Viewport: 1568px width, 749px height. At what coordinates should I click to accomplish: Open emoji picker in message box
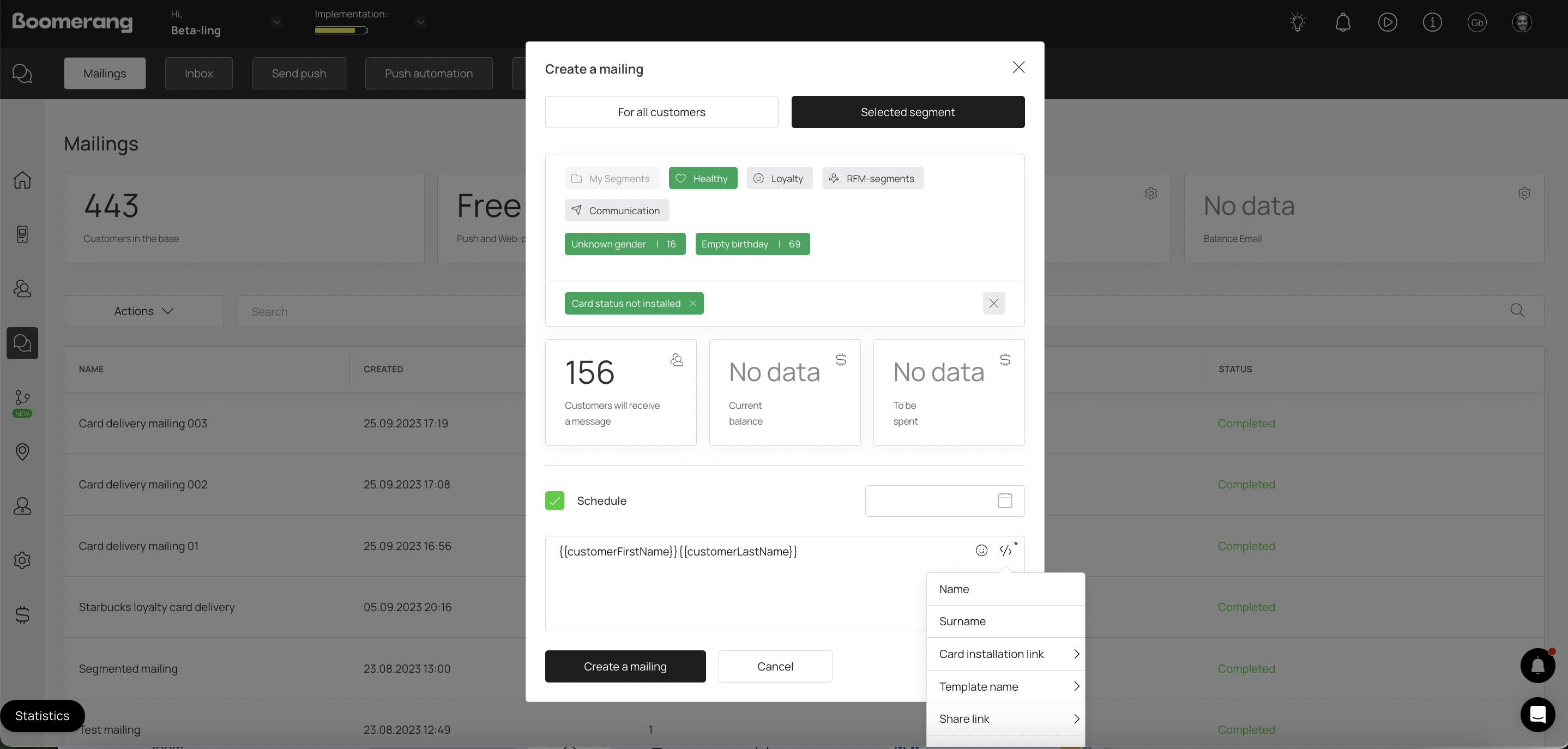coord(981,551)
